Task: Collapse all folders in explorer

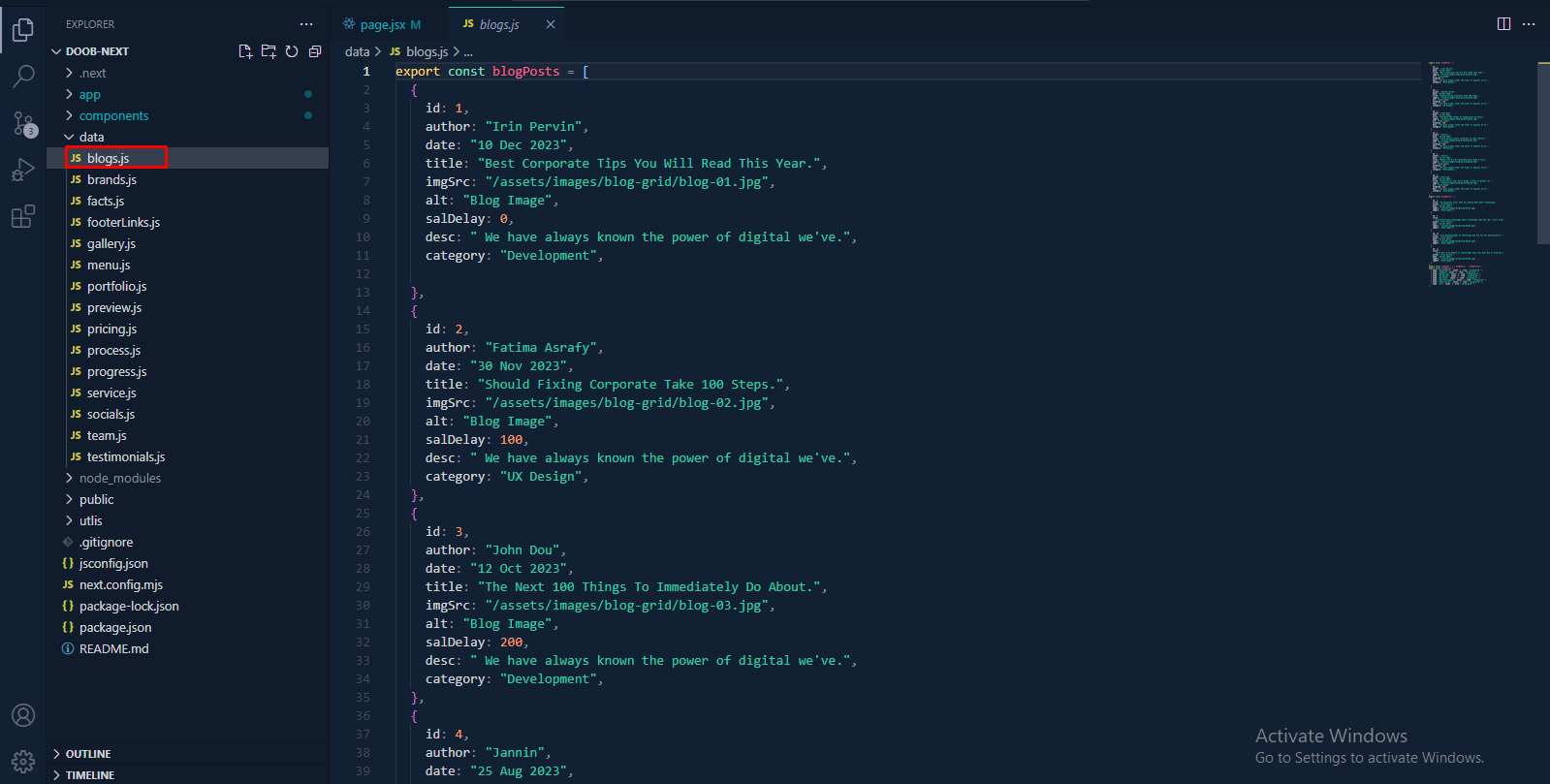Action: [x=315, y=51]
